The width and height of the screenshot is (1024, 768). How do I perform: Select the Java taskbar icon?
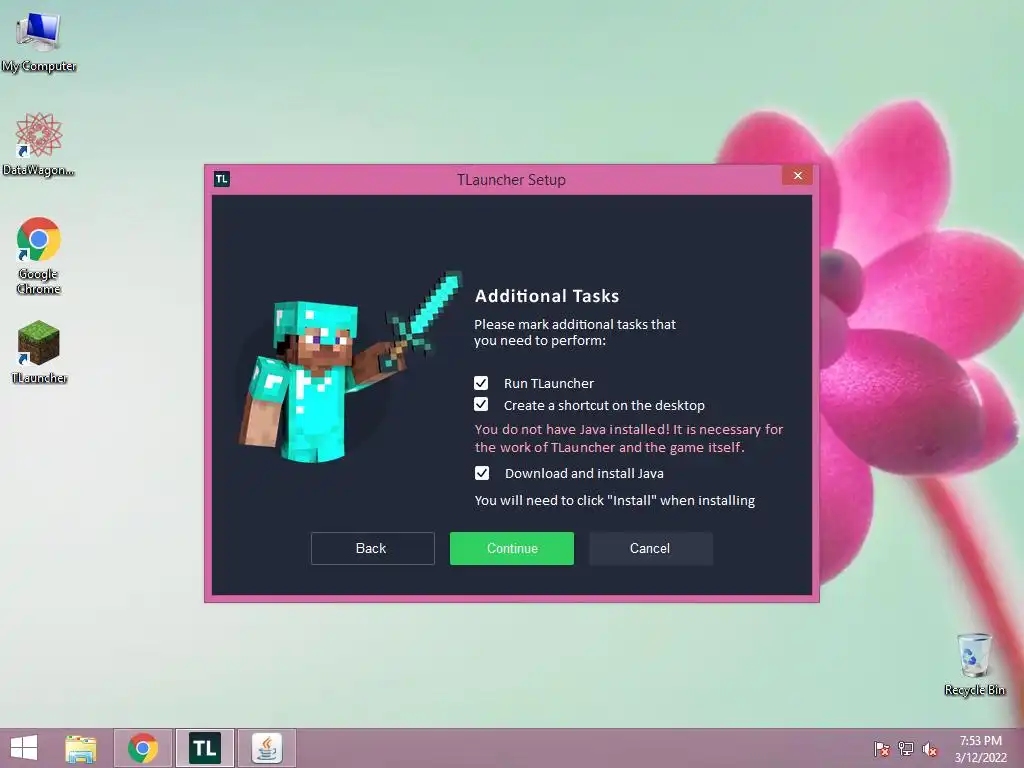point(266,748)
